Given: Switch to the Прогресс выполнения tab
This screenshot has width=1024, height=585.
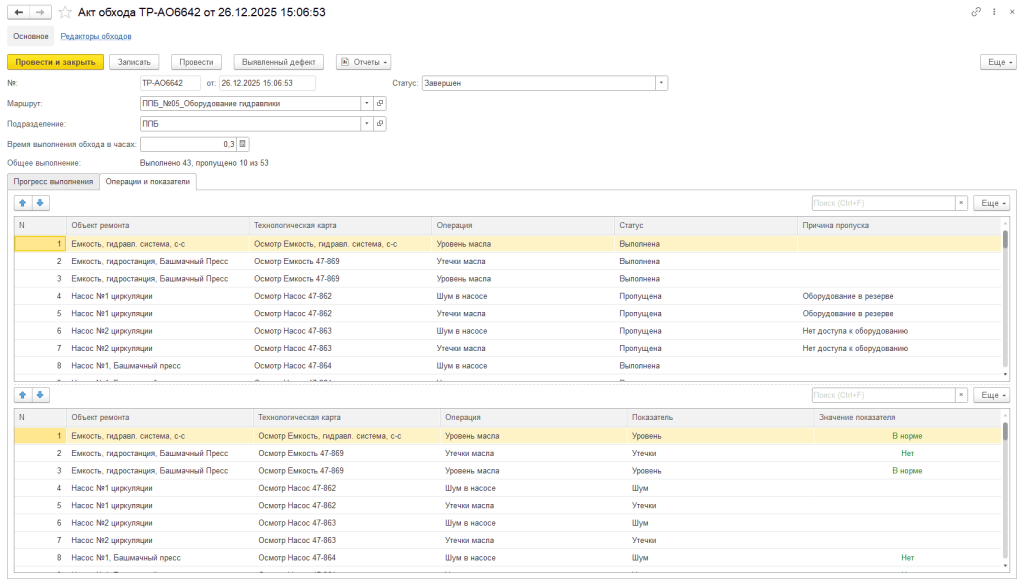Looking at the screenshot, I should click(54, 182).
